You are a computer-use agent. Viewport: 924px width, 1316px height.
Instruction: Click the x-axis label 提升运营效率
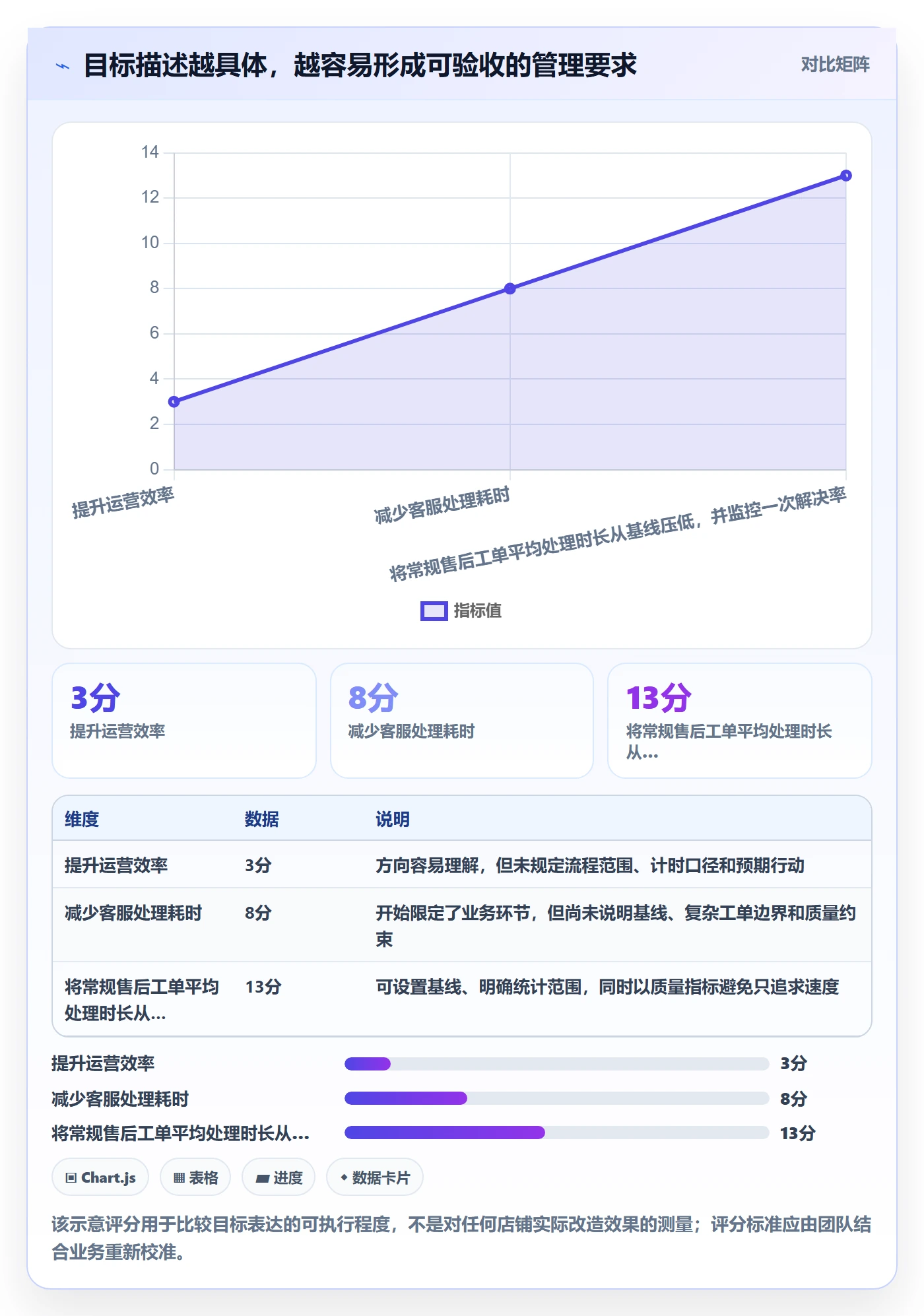pyautogui.click(x=123, y=502)
